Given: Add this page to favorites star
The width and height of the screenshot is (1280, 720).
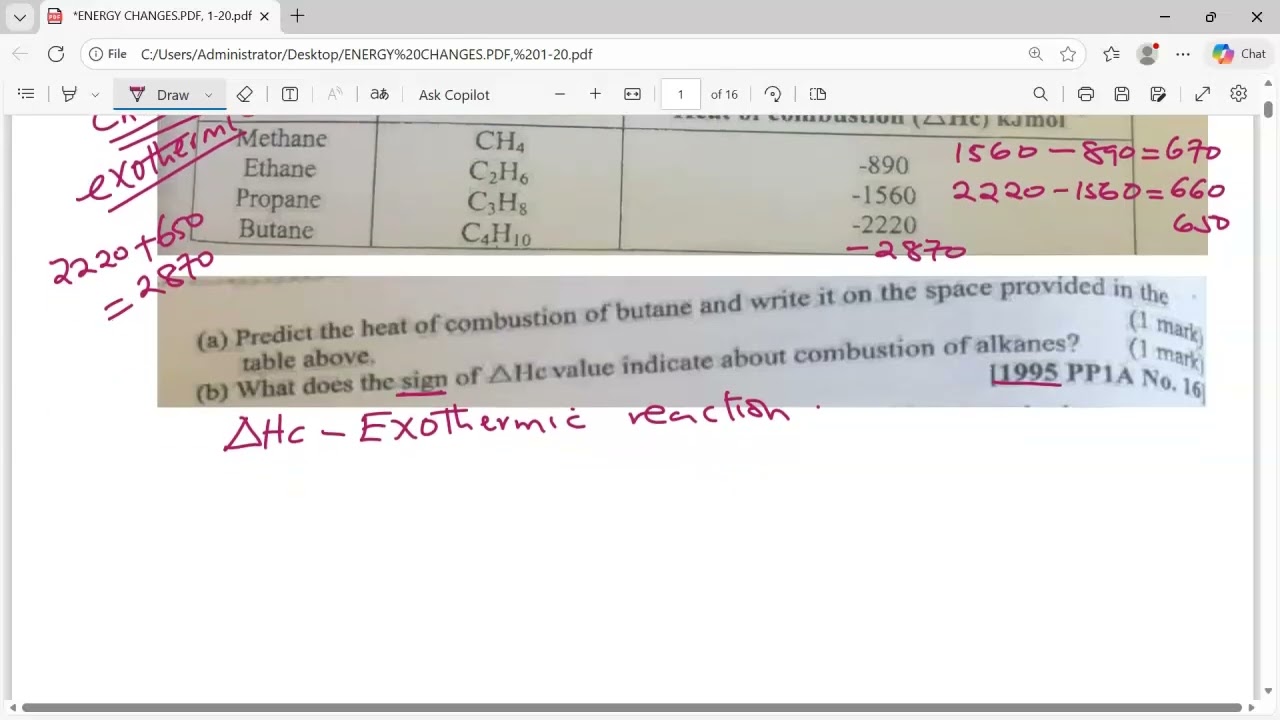Looking at the screenshot, I should (x=1068, y=54).
